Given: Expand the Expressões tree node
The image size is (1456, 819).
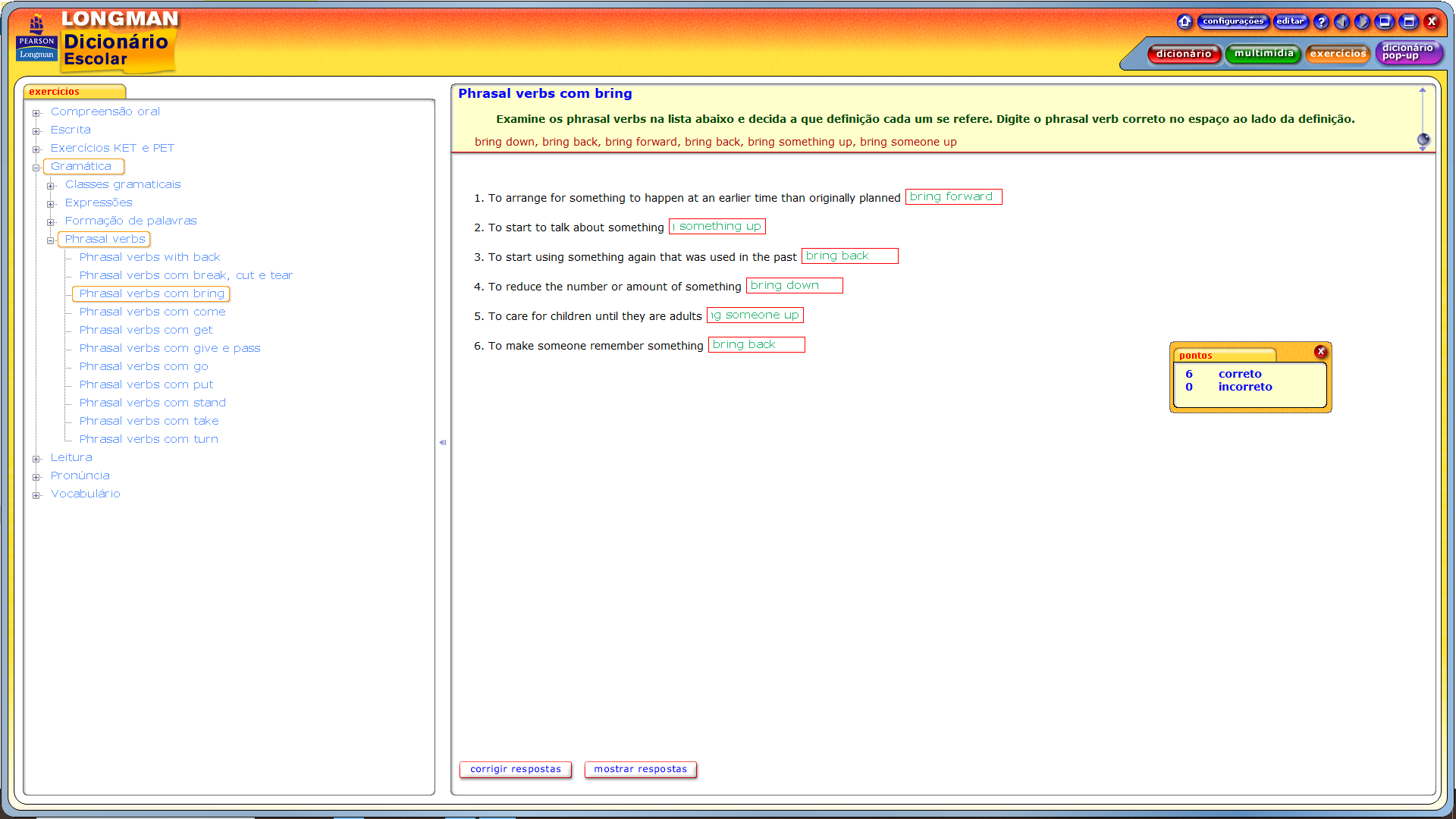Looking at the screenshot, I should pyautogui.click(x=51, y=204).
